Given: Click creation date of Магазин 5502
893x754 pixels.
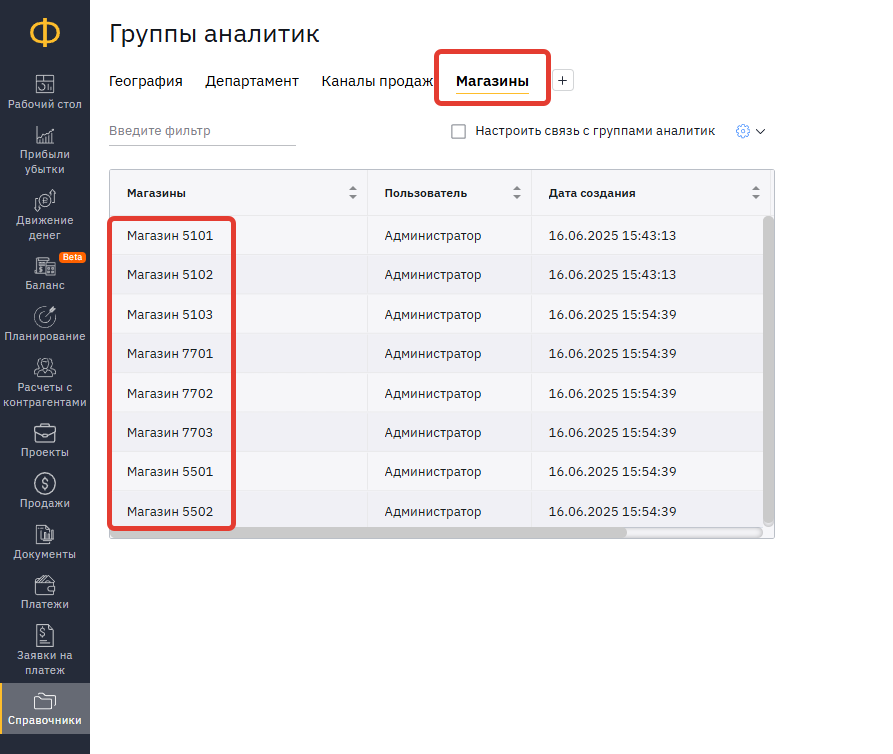Looking at the screenshot, I should tap(612, 511).
